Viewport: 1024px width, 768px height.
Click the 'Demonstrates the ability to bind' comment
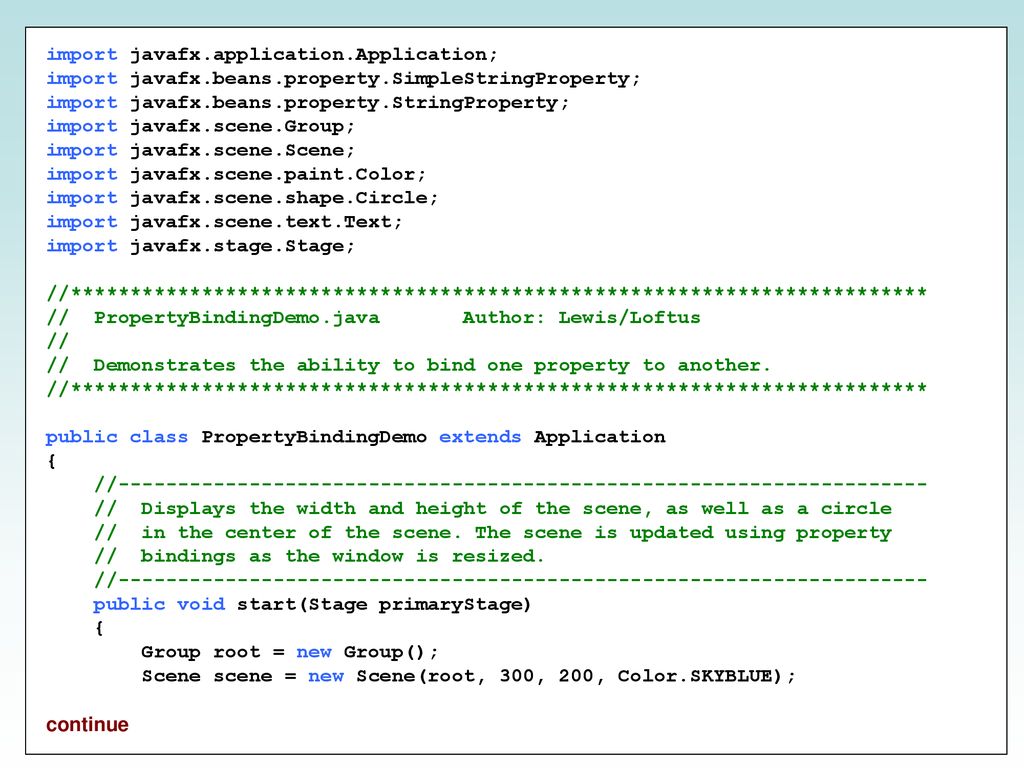[409, 366]
